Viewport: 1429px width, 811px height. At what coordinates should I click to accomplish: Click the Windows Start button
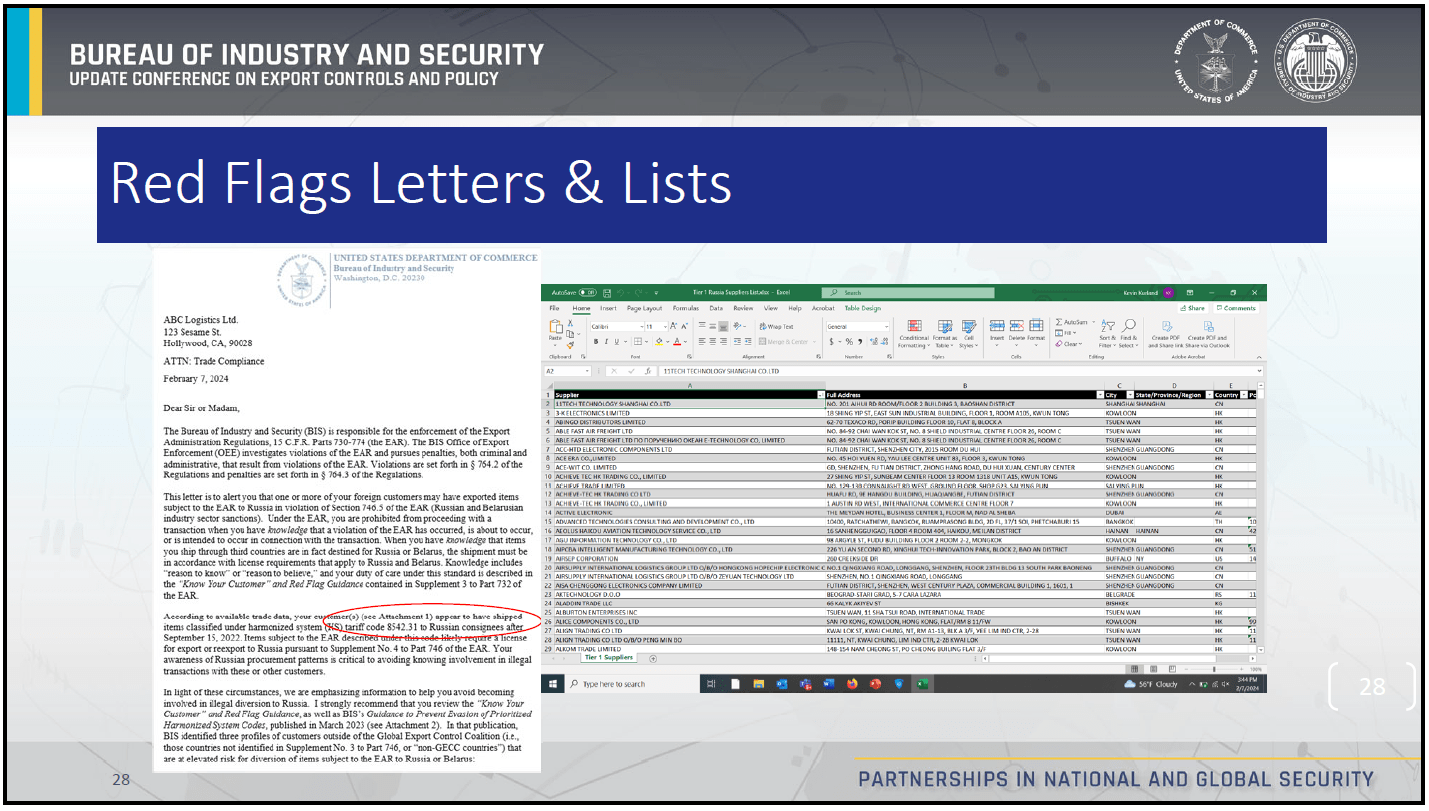tap(553, 684)
